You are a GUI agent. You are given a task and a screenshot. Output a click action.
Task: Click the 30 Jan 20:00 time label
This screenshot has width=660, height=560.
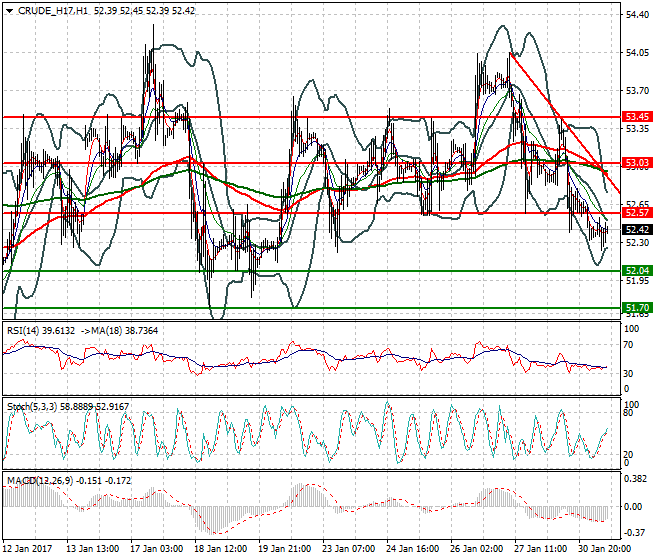pyautogui.click(x=604, y=549)
